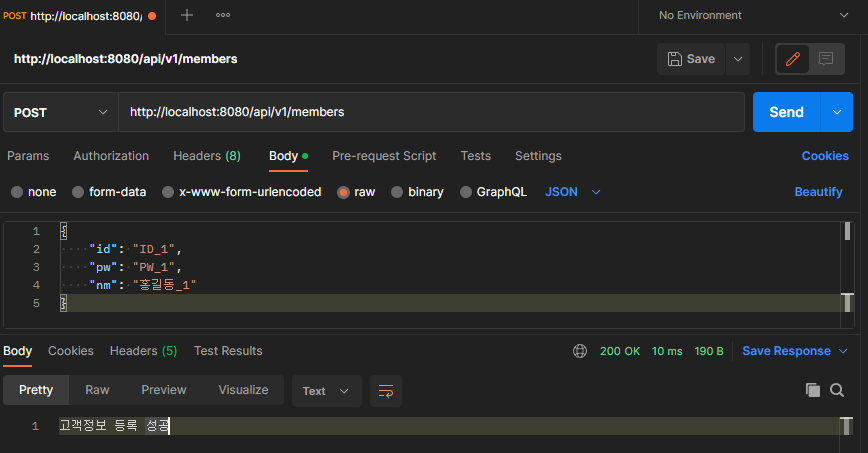
Task: Open the three-dots tab options menu
Action: (x=223, y=16)
